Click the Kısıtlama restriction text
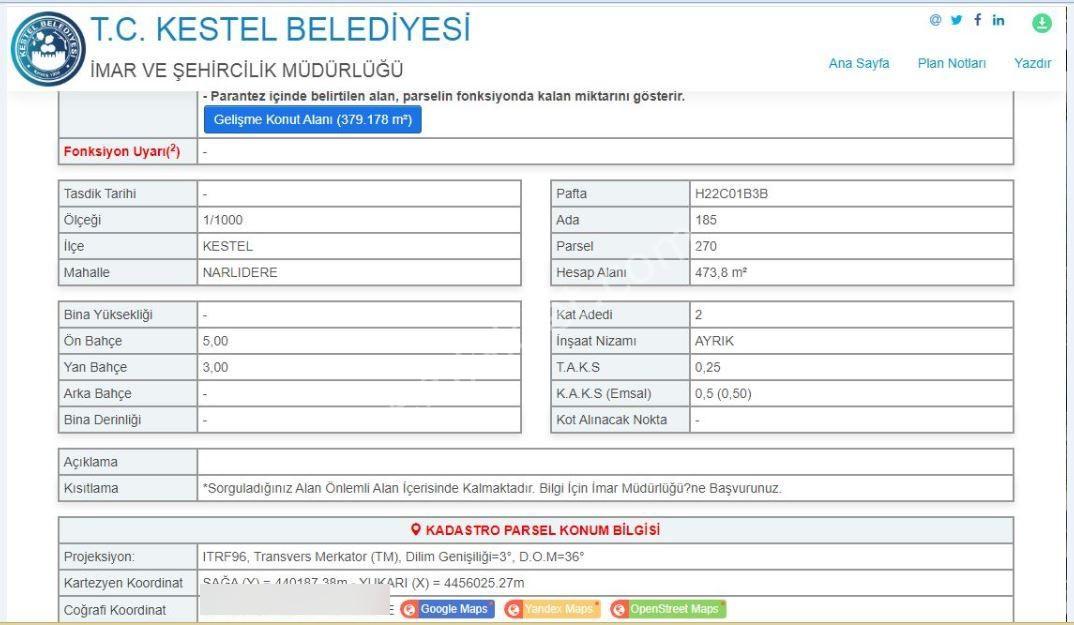The width and height of the screenshot is (1074, 625). pos(492,489)
